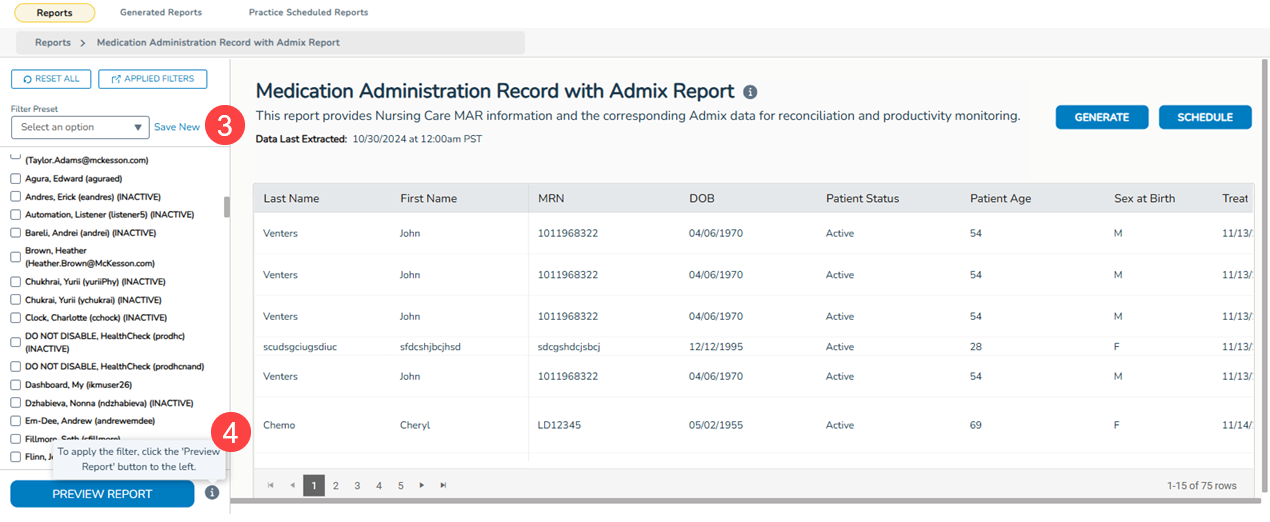The height and width of the screenshot is (522, 1270).
Task: Open the Filter Preset dropdown
Action: [80, 128]
